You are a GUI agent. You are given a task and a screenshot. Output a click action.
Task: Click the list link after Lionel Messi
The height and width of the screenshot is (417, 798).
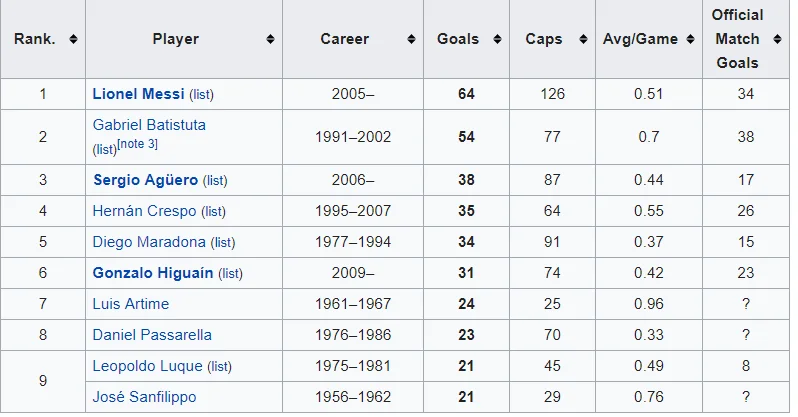coord(202,95)
